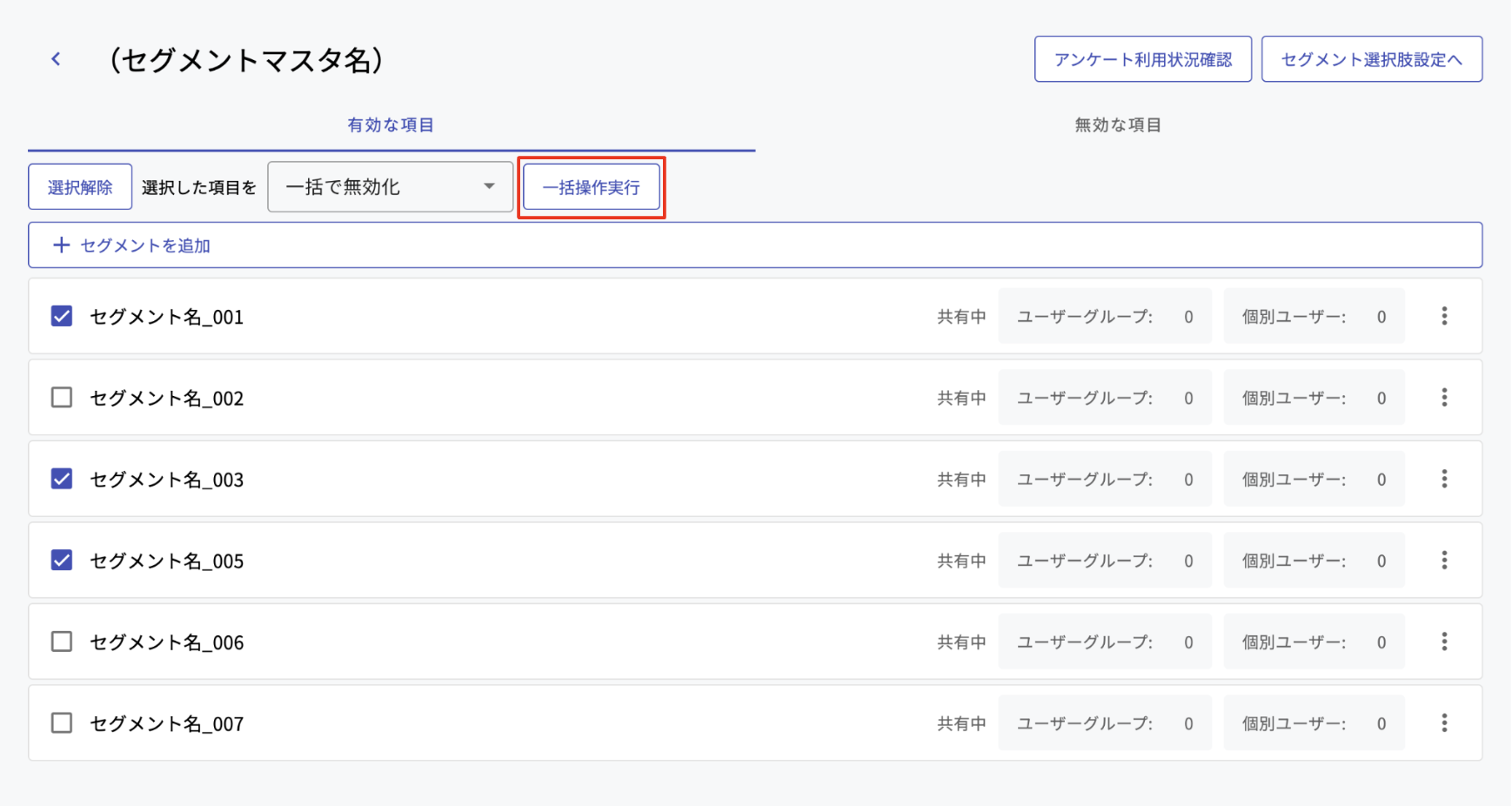The width and height of the screenshot is (1512, 806).
Task: Open the more options menu for セグメント名_001
Action: pyautogui.click(x=1444, y=316)
